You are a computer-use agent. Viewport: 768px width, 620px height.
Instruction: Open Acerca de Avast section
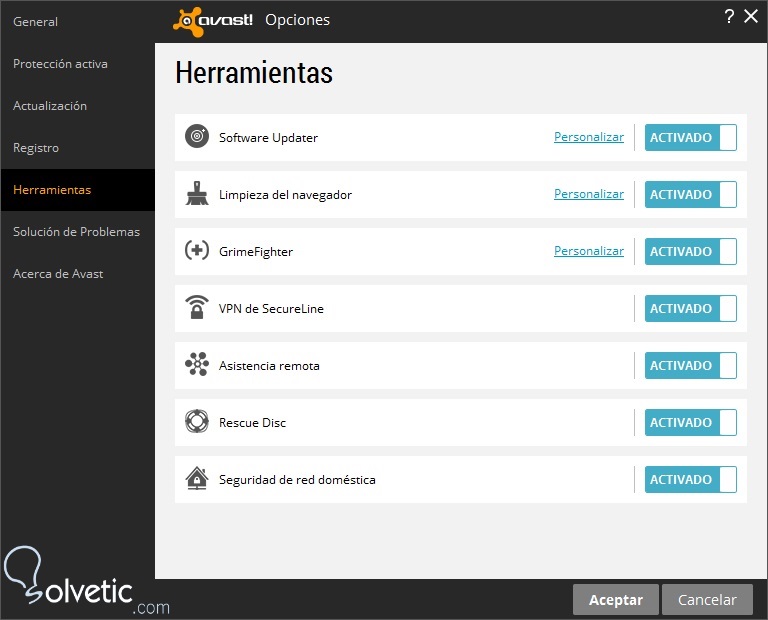point(78,274)
